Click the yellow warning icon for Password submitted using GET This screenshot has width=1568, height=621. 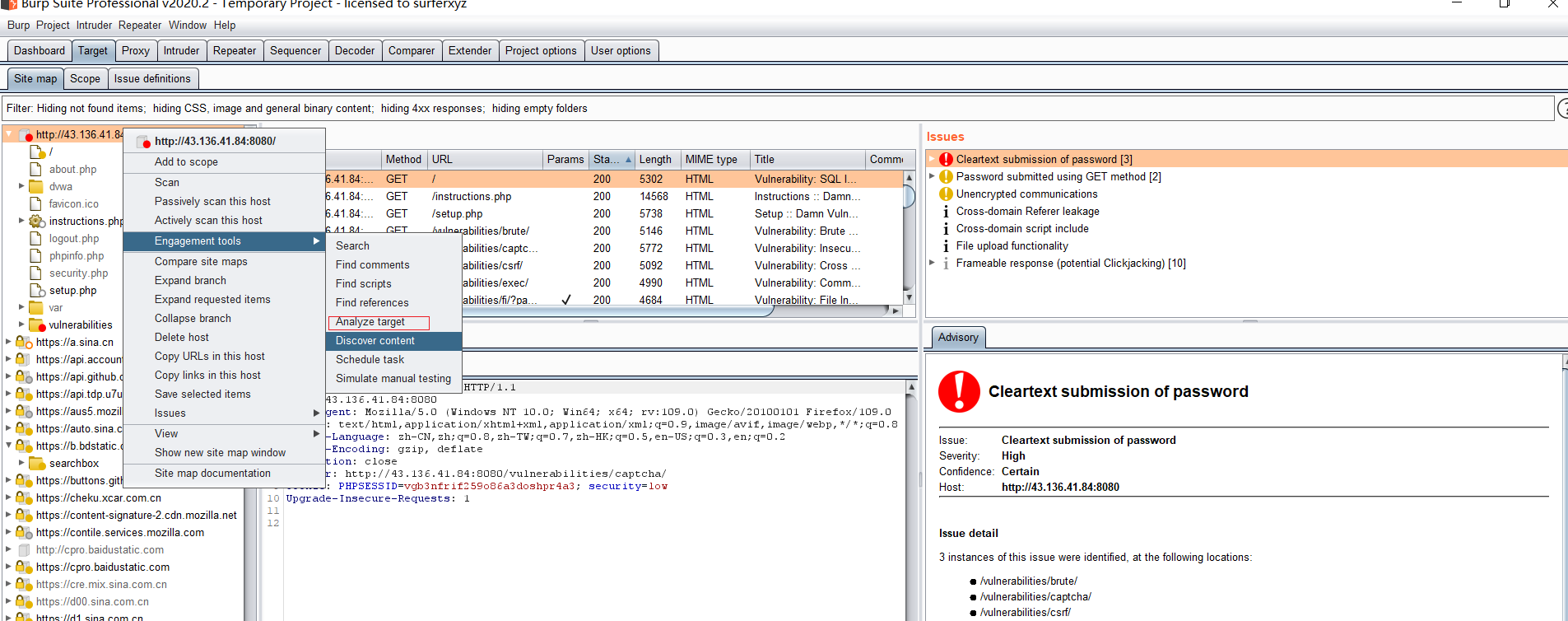pyautogui.click(x=946, y=176)
